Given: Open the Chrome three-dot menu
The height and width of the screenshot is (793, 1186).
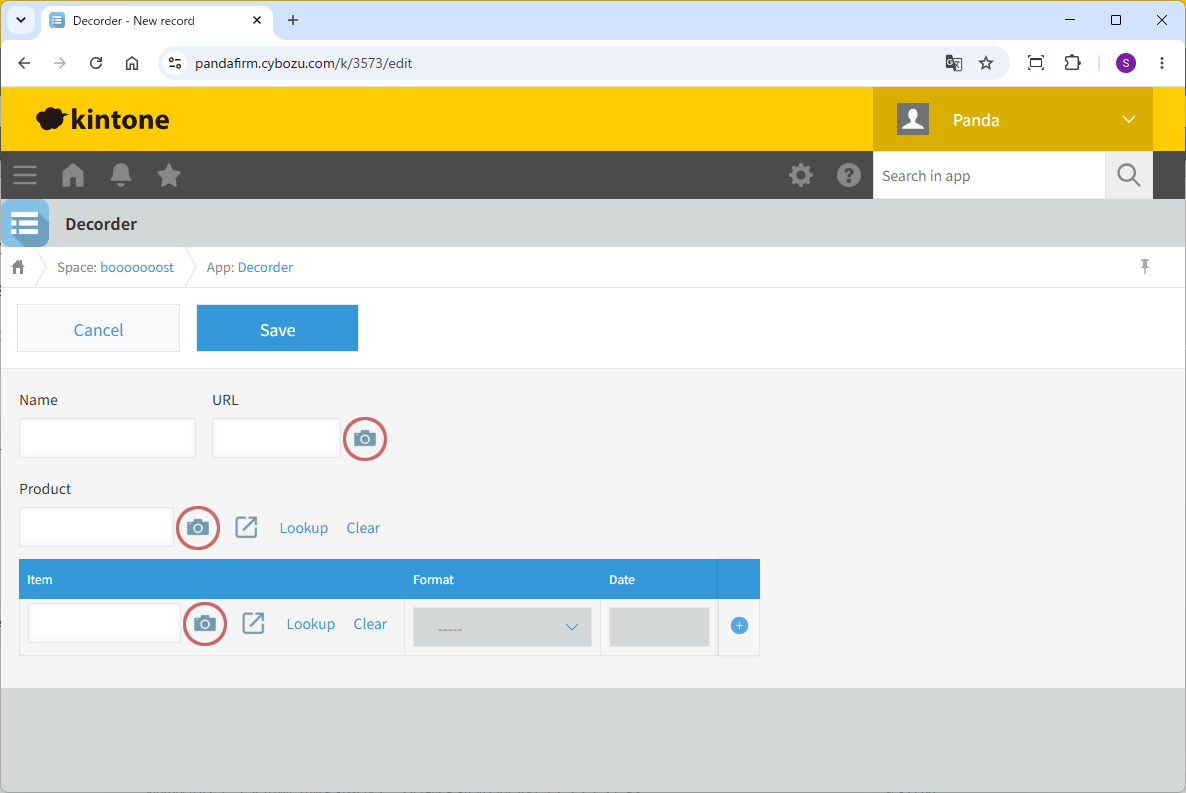Looking at the screenshot, I should [x=1162, y=63].
